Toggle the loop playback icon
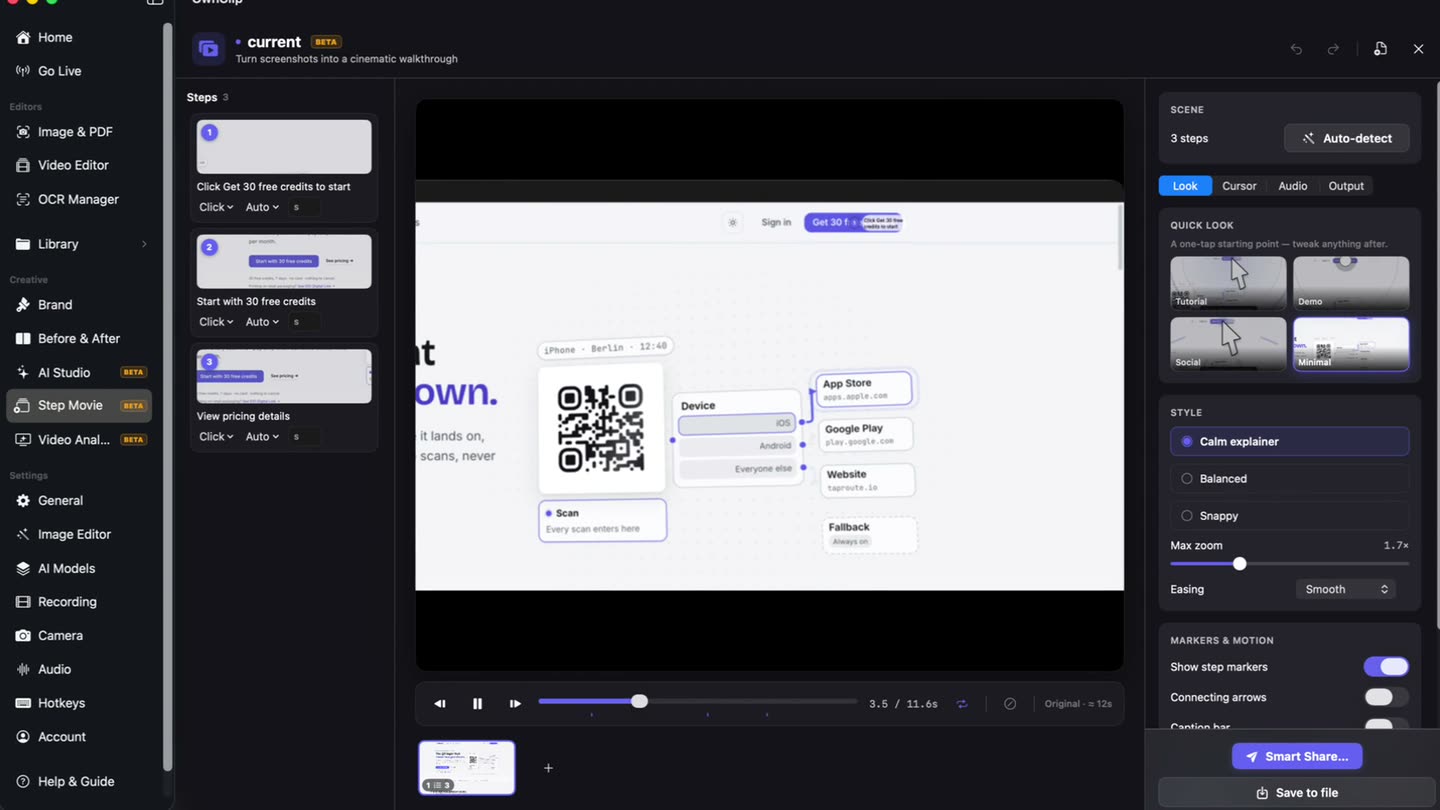The width and height of the screenshot is (1440, 810). click(962, 704)
